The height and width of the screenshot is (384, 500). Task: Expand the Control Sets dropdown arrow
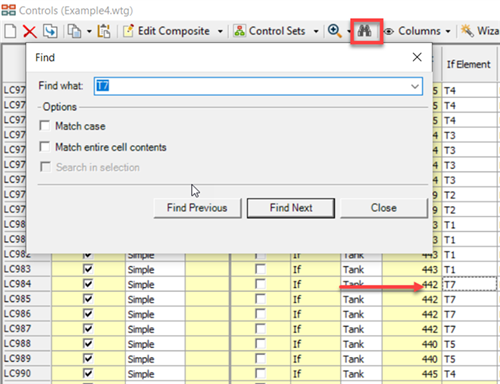click(316, 32)
